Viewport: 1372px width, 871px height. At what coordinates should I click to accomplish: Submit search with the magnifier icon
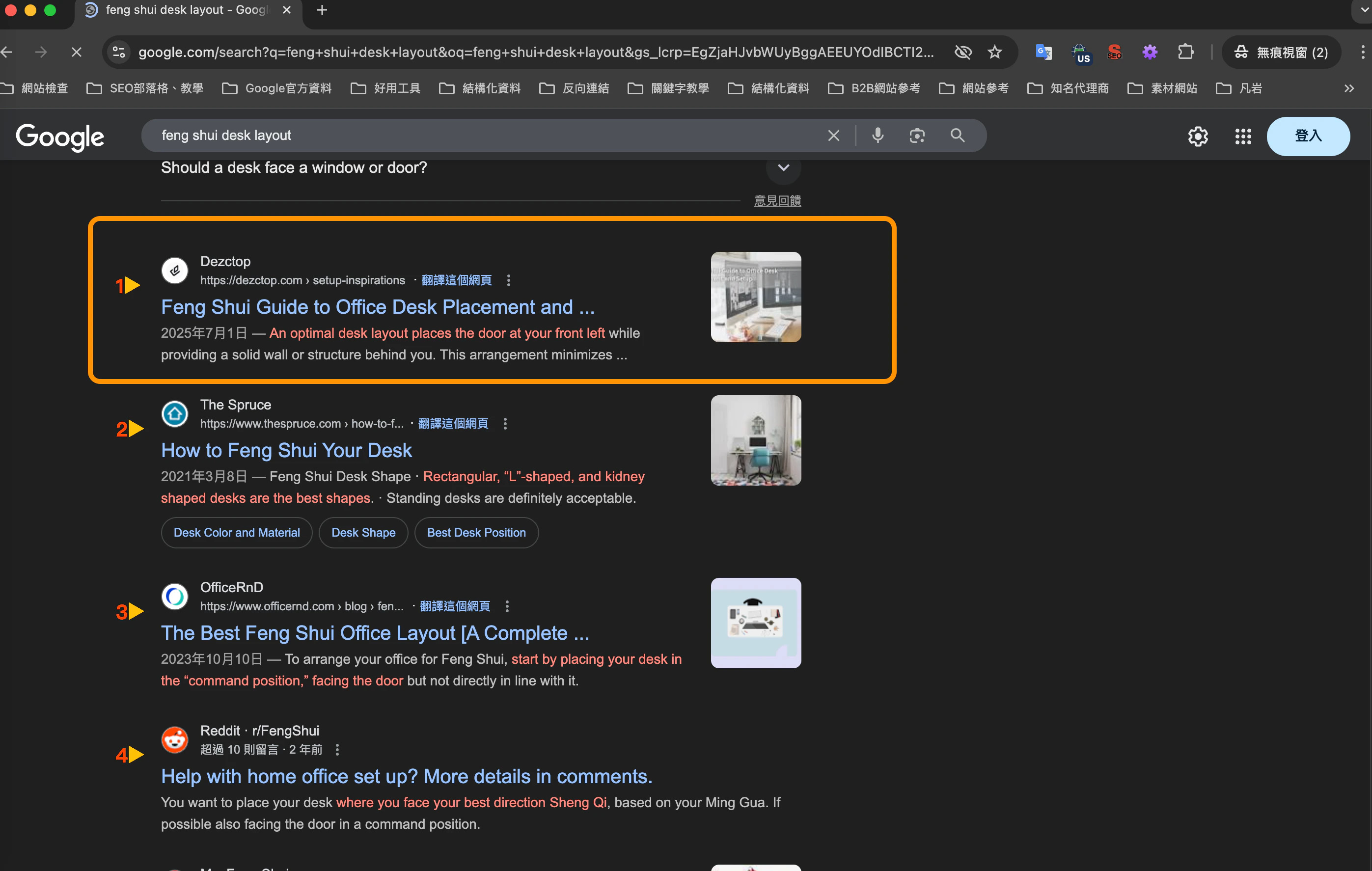tap(958, 136)
